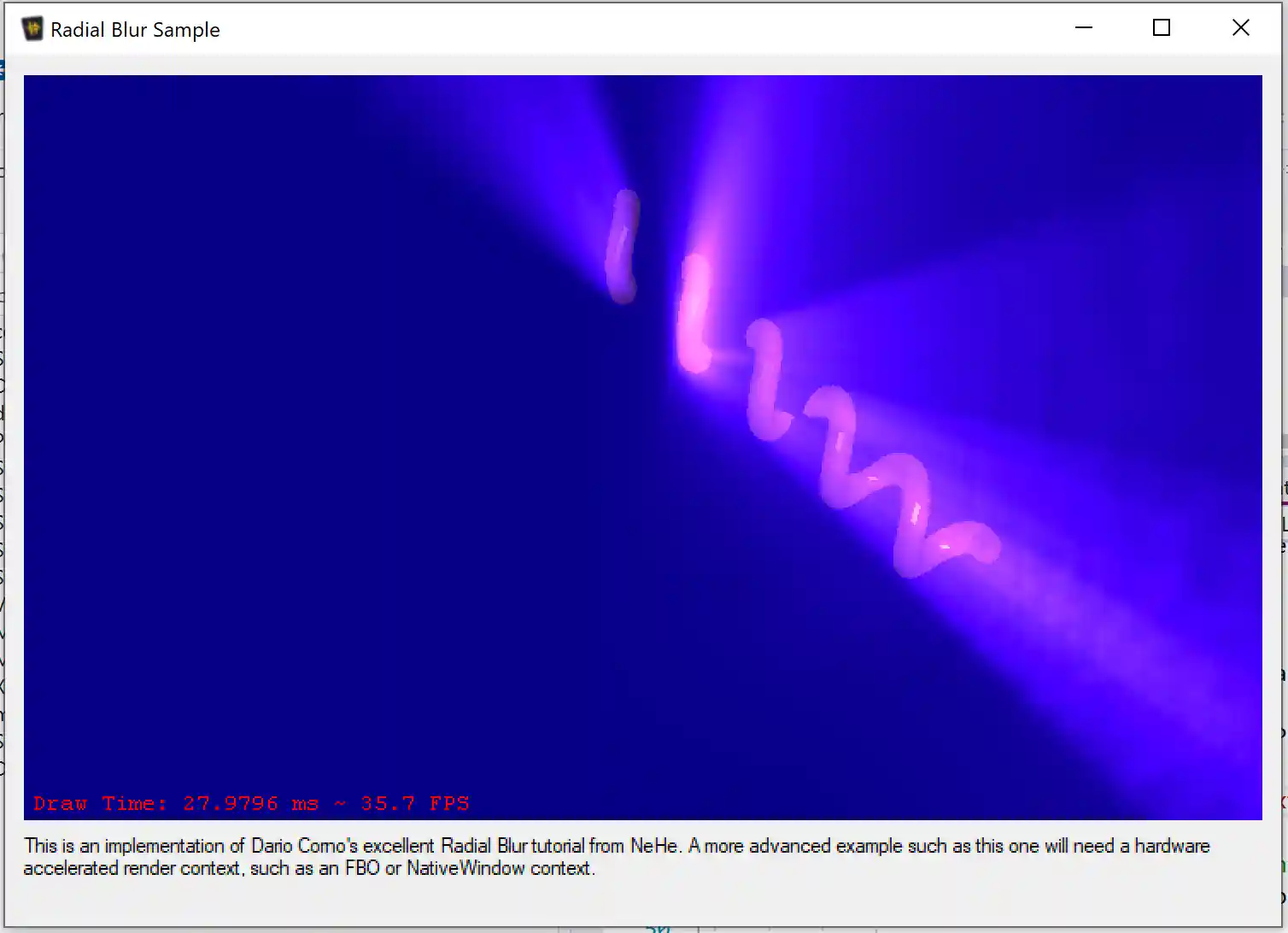Click the Radial Blur Sample title text
The width and height of the screenshot is (1288, 933).
click(135, 30)
